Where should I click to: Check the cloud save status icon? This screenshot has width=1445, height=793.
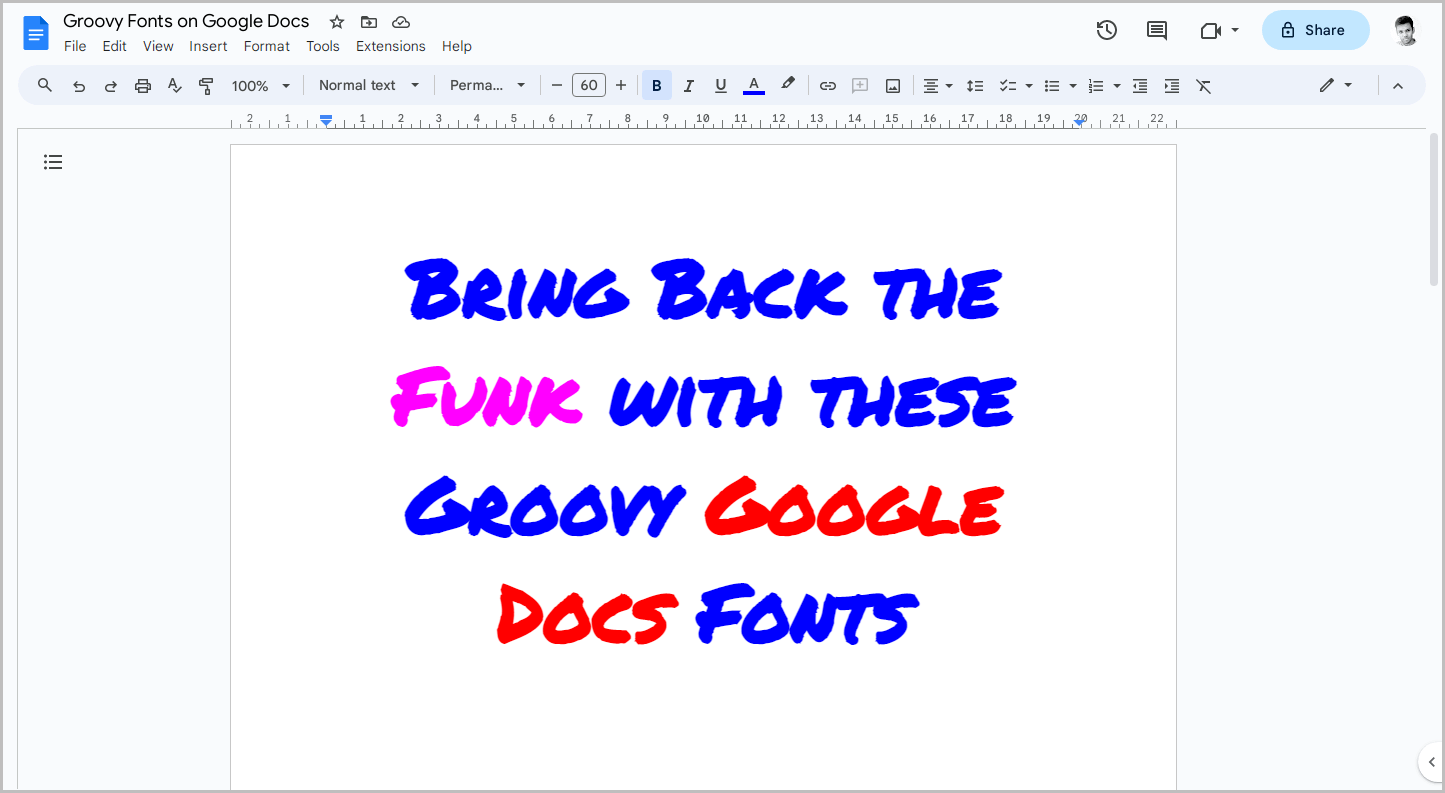tap(401, 22)
